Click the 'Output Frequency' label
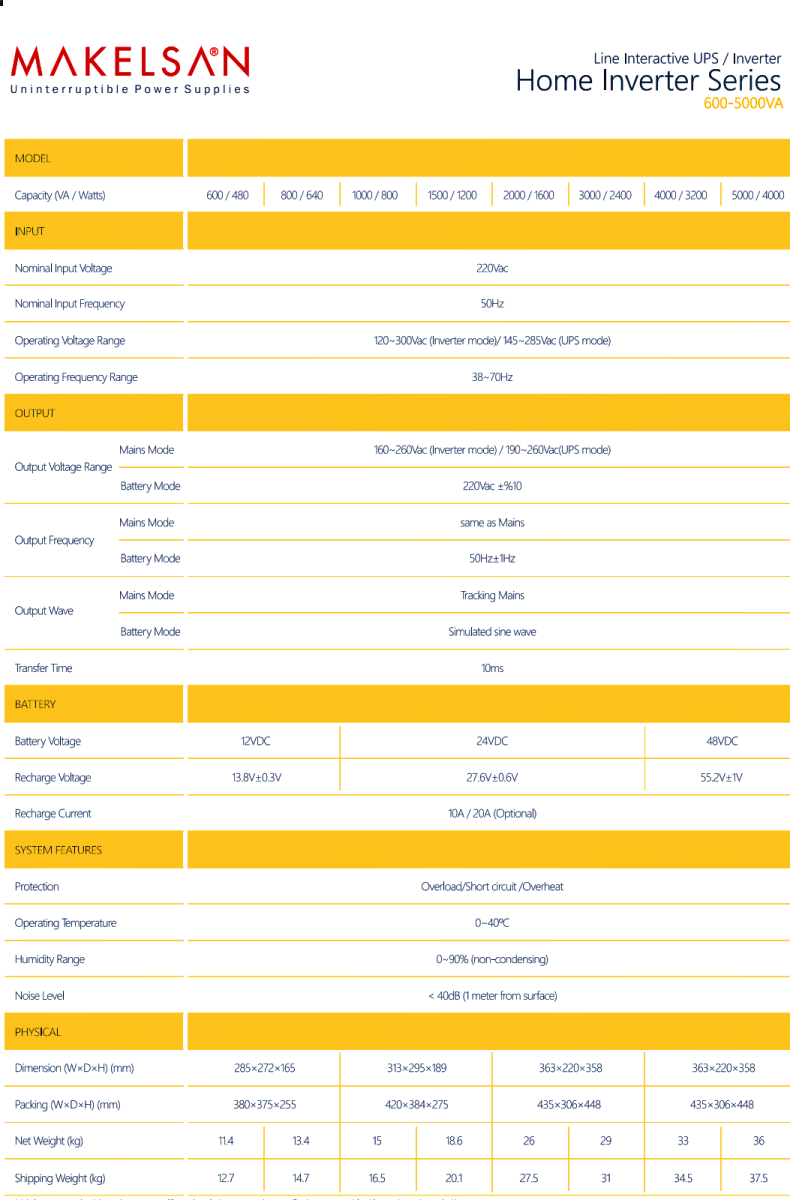Image resolution: width=790 pixels, height=1200 pixels. click(x=54, y=541)
